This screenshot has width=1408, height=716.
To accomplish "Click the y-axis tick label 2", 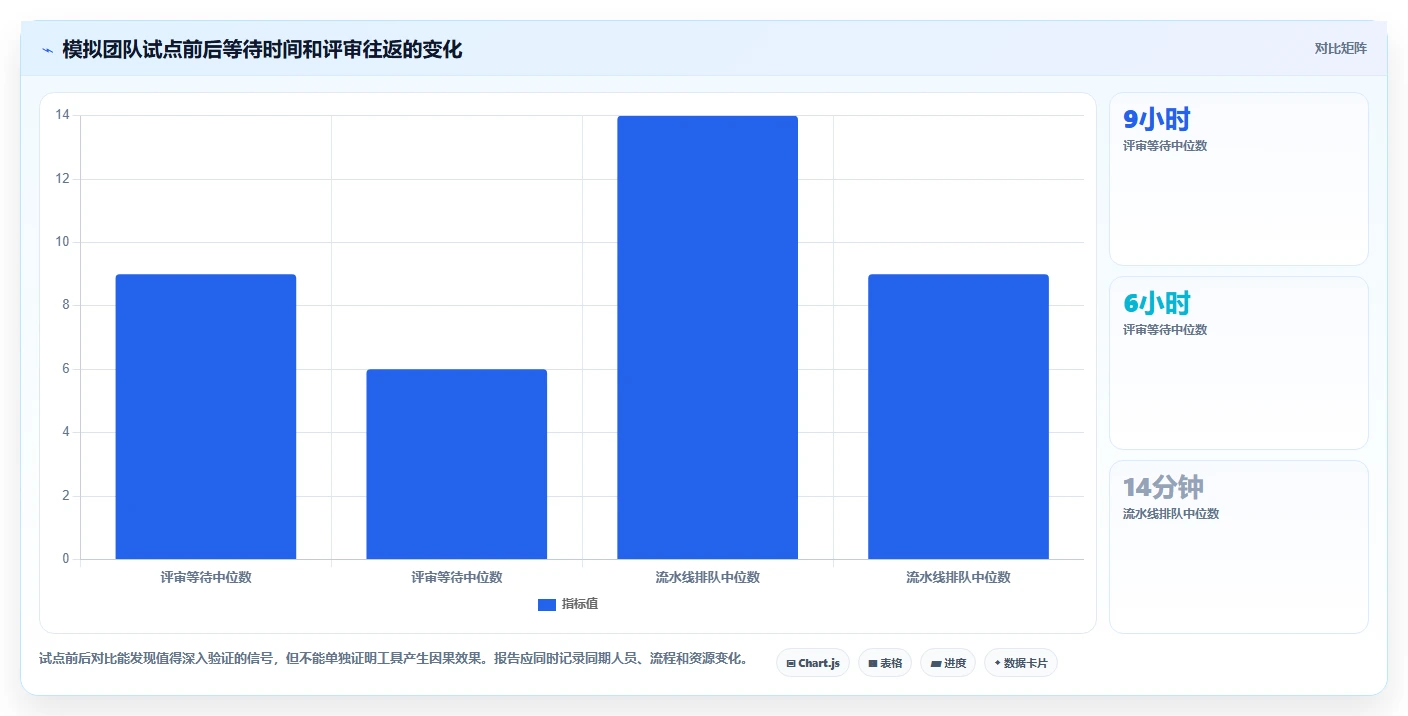I will point(66,496).
